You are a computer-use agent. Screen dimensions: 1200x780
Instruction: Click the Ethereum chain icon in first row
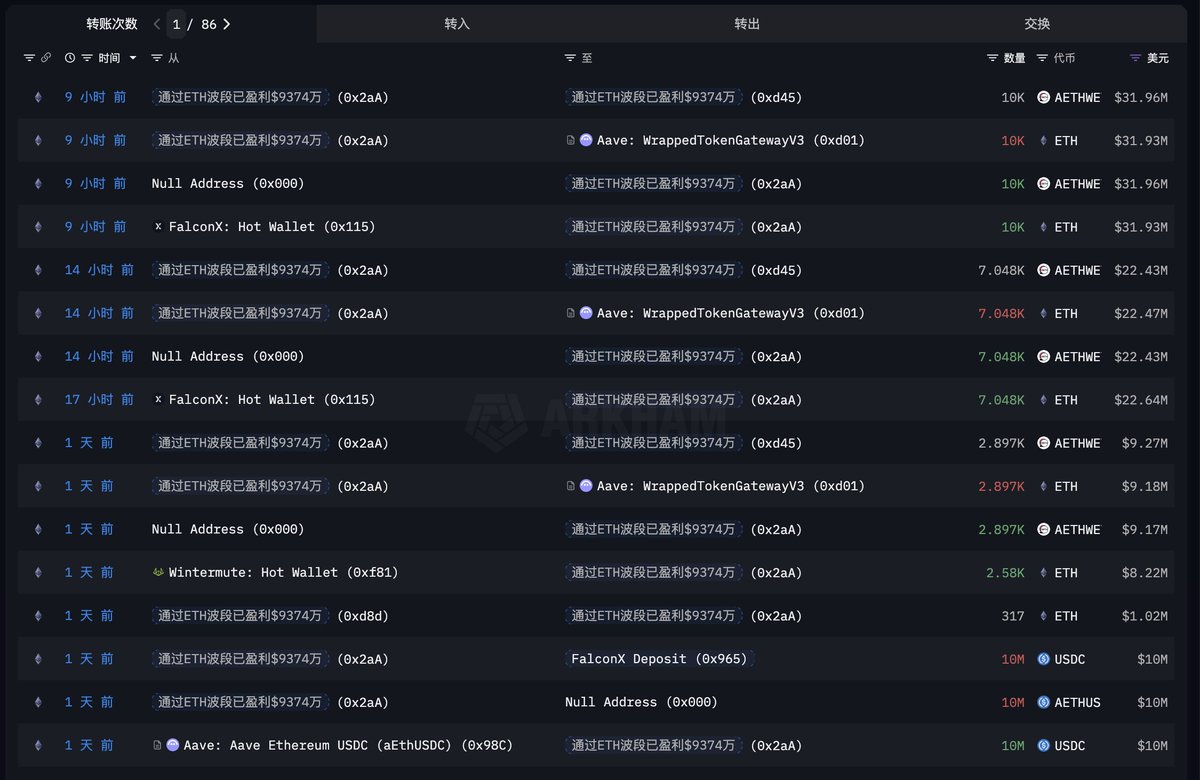[39, 98]
